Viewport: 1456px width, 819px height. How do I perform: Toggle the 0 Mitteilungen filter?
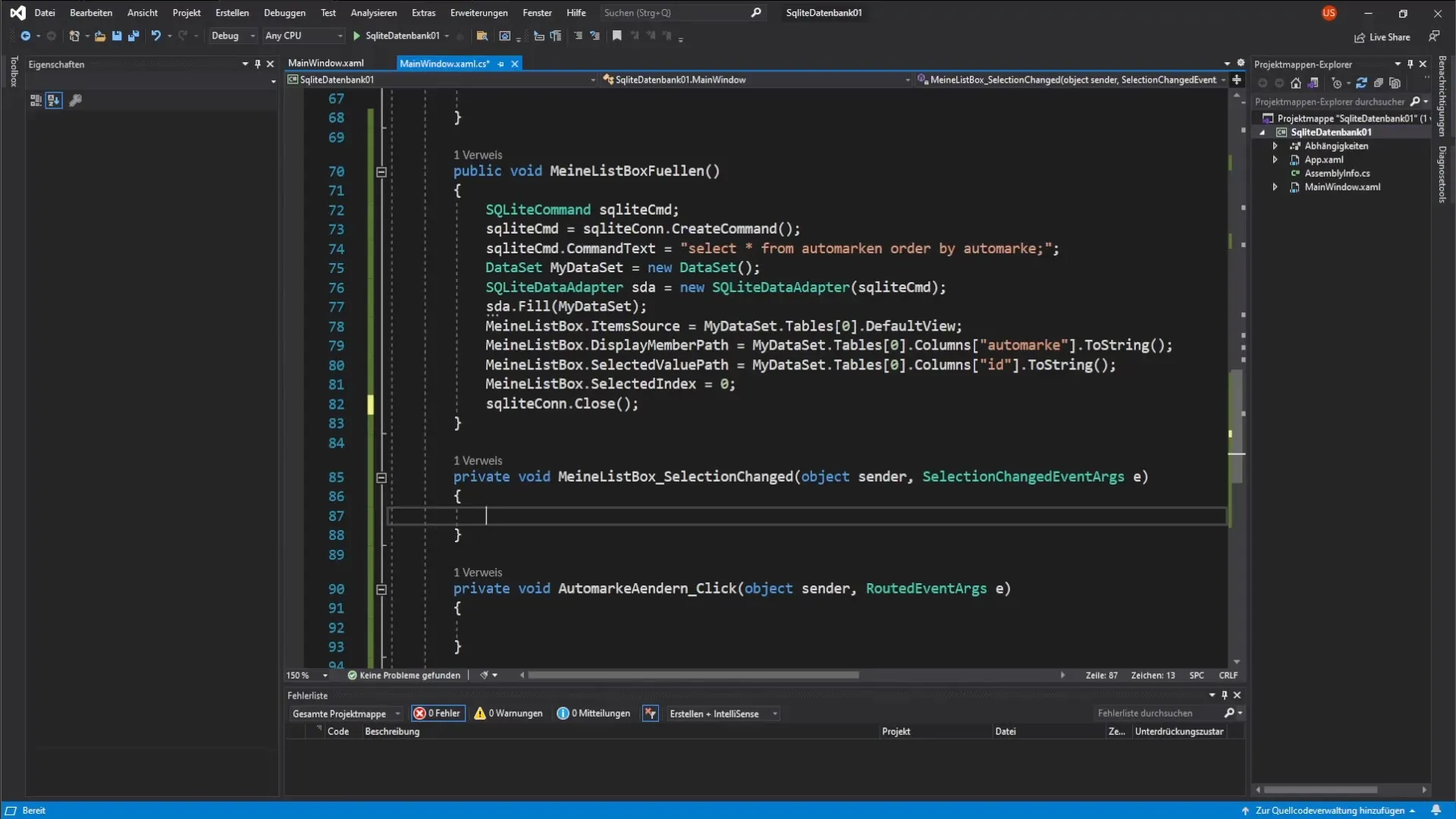[x=594, y=714]
